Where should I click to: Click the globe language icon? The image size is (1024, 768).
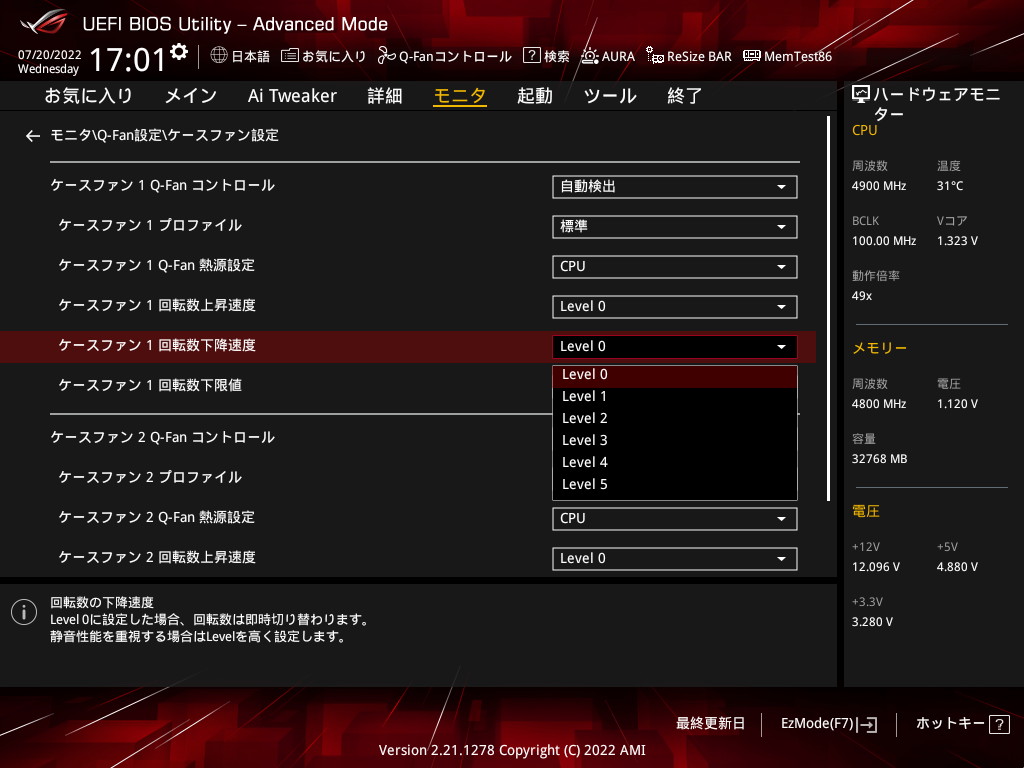point(219,56)
